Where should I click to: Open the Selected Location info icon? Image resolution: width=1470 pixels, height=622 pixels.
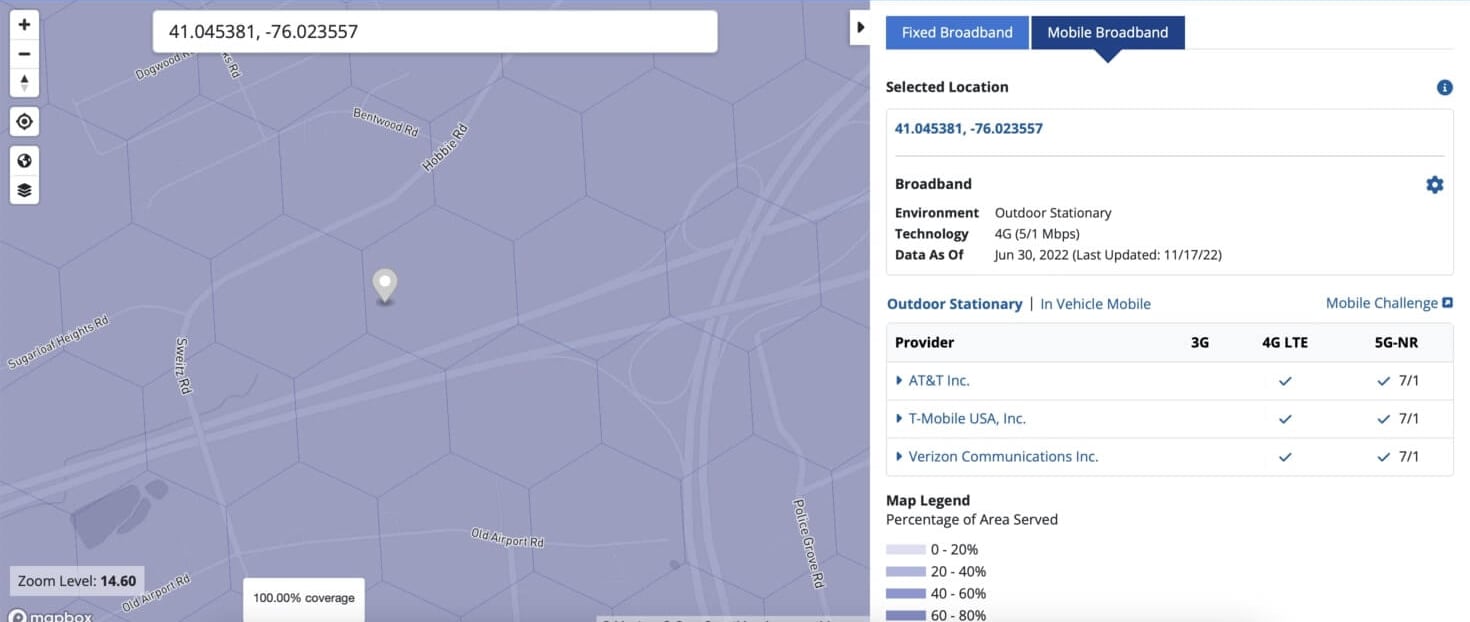[x=1444, y=88]
